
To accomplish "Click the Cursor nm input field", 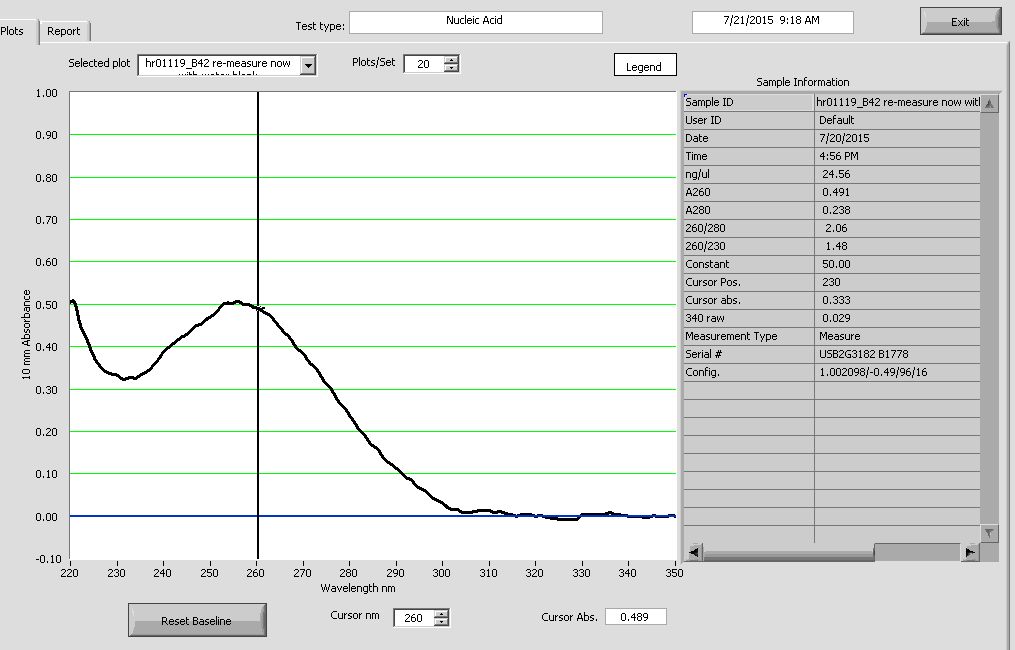I will pos(413,618).
